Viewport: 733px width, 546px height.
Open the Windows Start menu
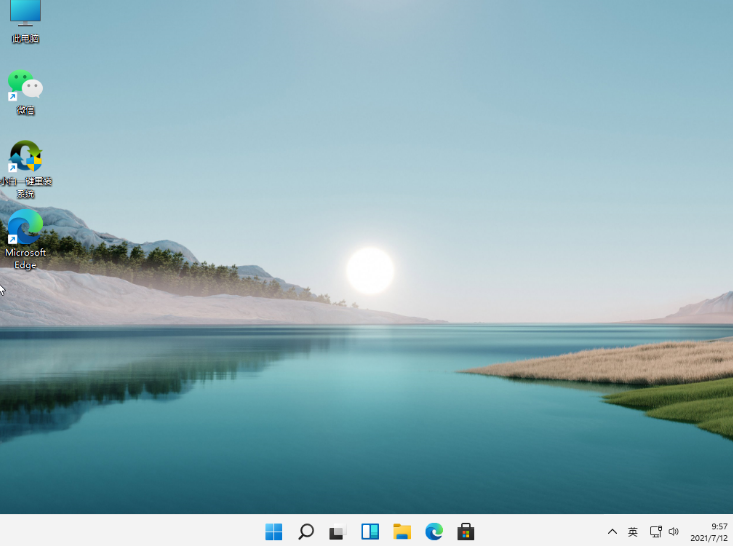273,532
